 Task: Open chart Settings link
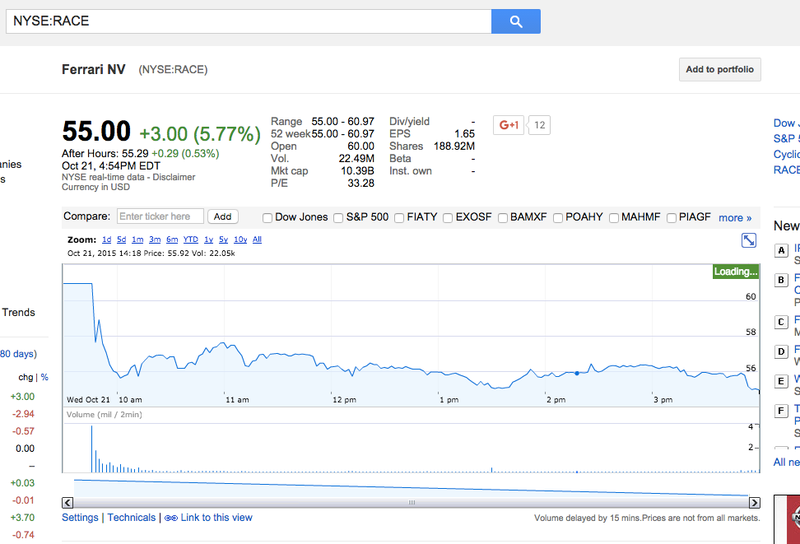[x=80, y=517]
